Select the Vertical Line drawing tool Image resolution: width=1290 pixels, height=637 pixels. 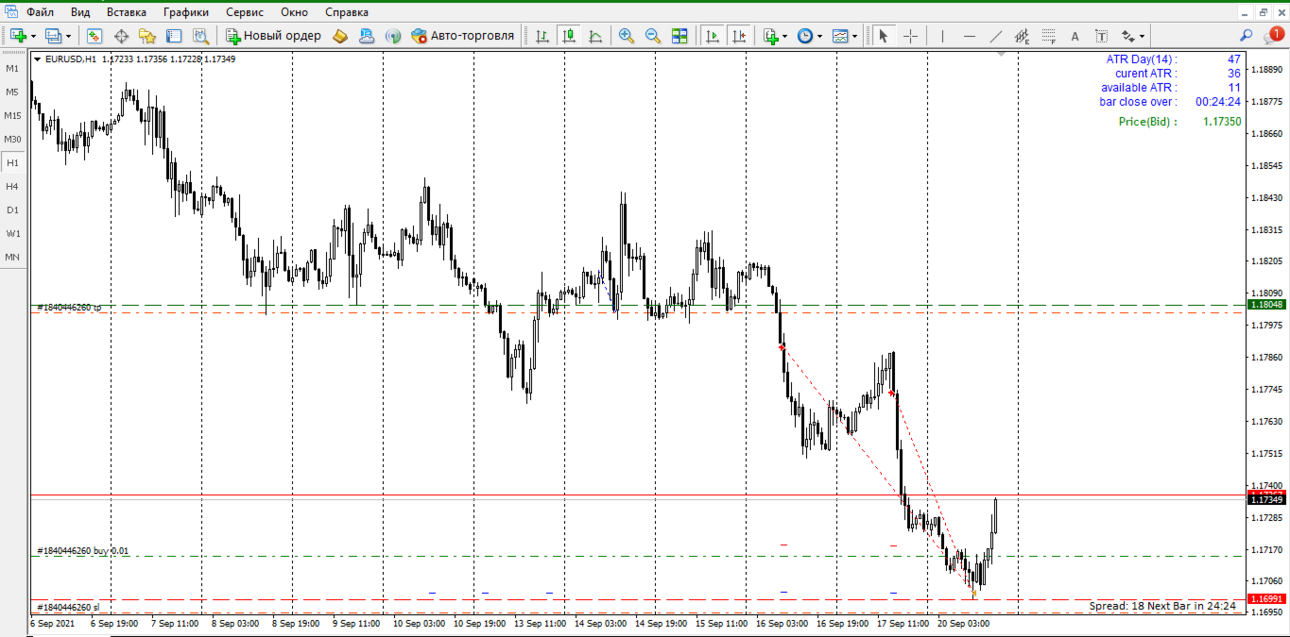942,36
